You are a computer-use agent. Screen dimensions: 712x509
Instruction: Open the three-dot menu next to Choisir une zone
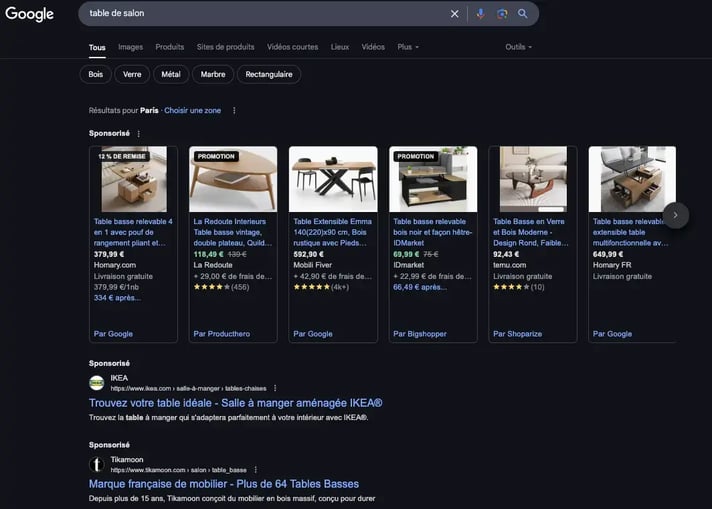pyautogui.click(x=234, y=110)
